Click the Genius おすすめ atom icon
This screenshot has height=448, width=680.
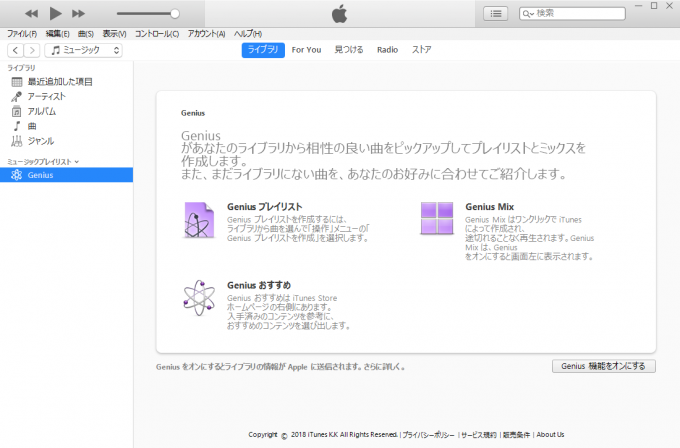pyautogui.click(x=199, y=298)
